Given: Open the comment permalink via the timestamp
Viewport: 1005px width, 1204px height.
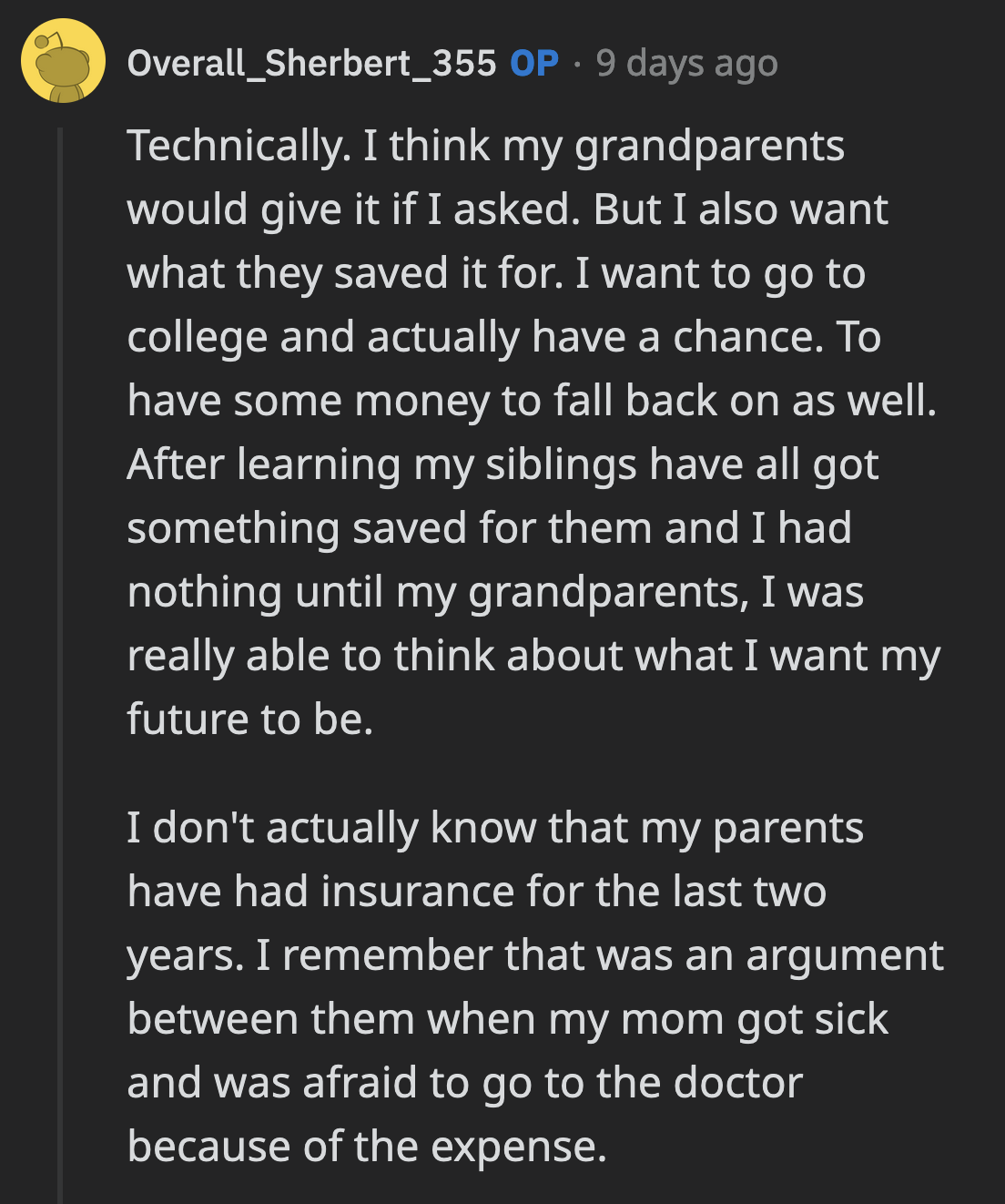Looking at the screenshot, I should 686,63.
